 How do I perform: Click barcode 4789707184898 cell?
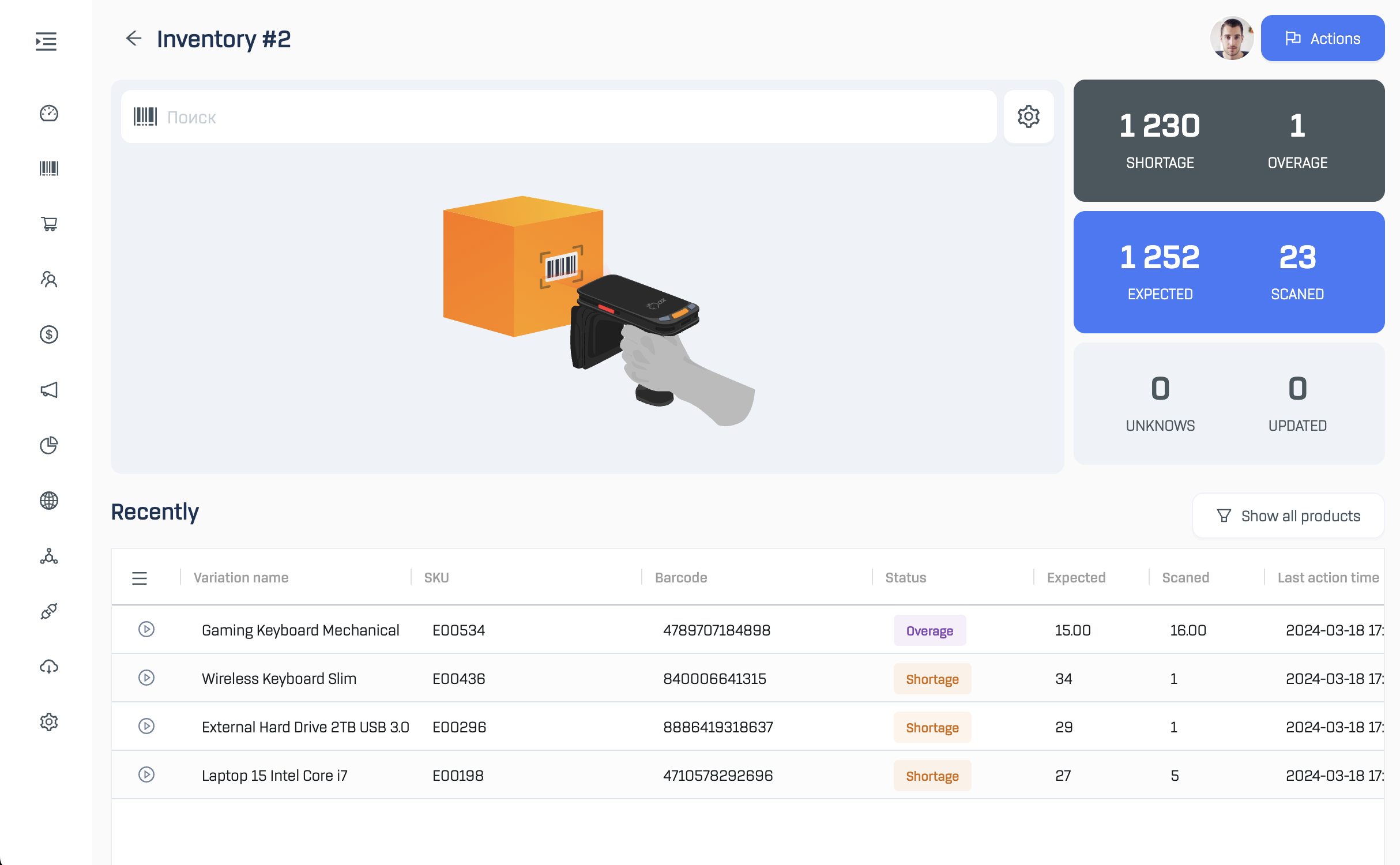click(717, 630)
